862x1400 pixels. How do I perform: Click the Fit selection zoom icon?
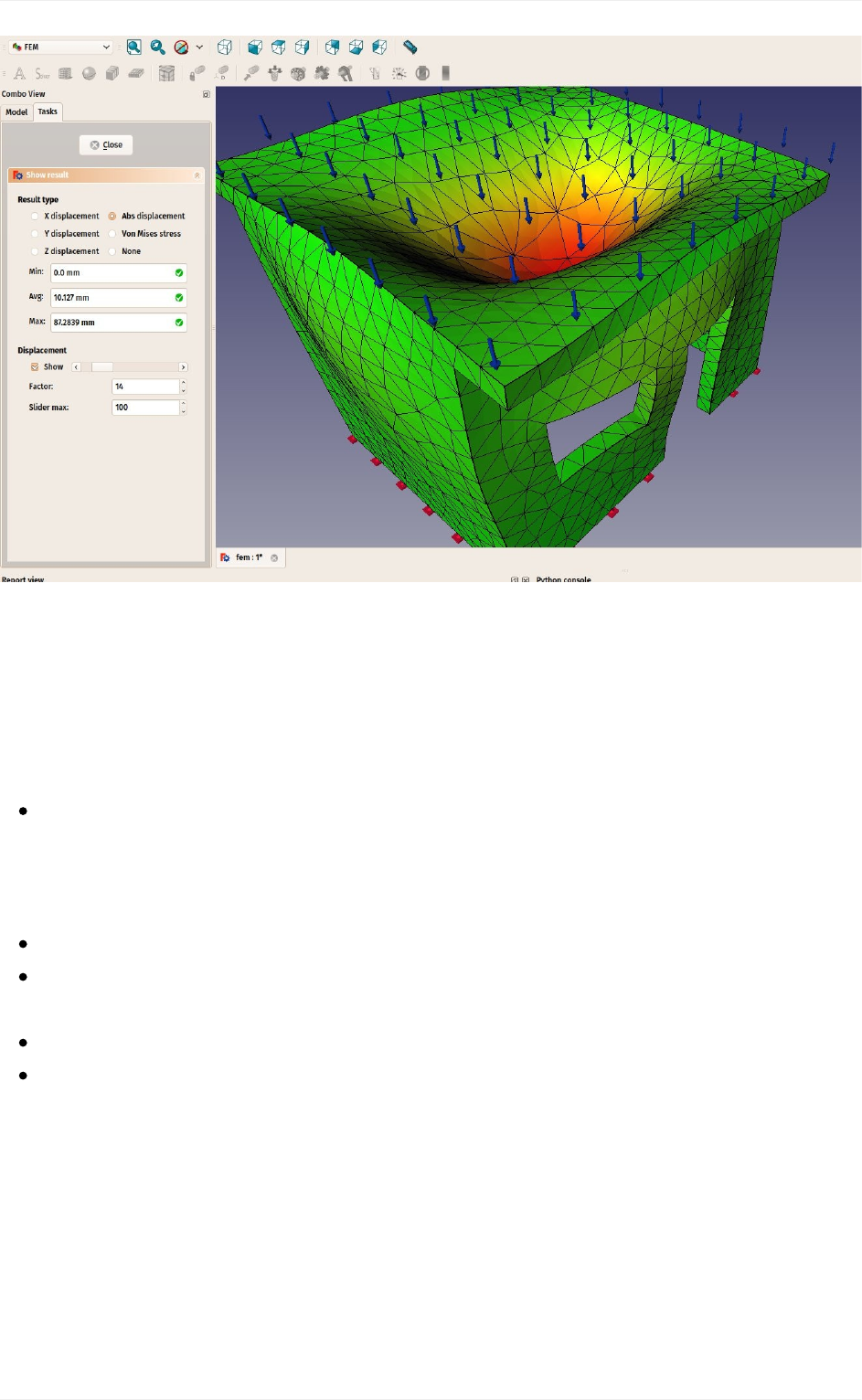(157, 47)
